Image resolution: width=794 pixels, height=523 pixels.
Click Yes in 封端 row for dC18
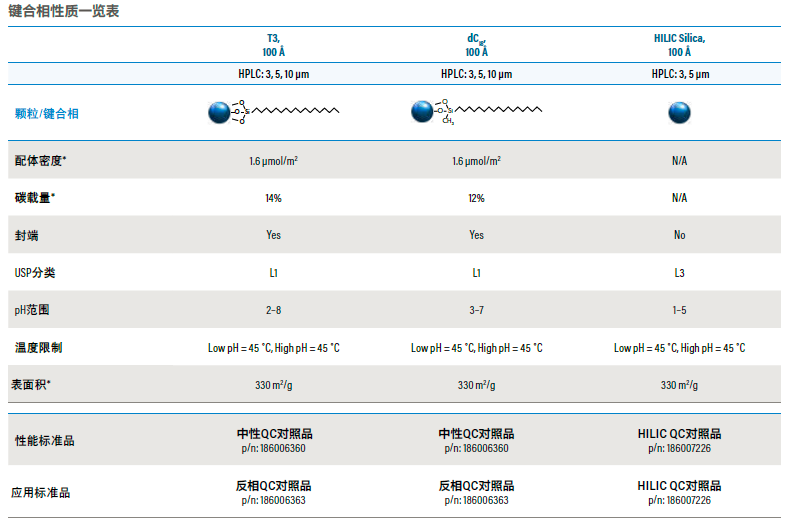(477, 235)
